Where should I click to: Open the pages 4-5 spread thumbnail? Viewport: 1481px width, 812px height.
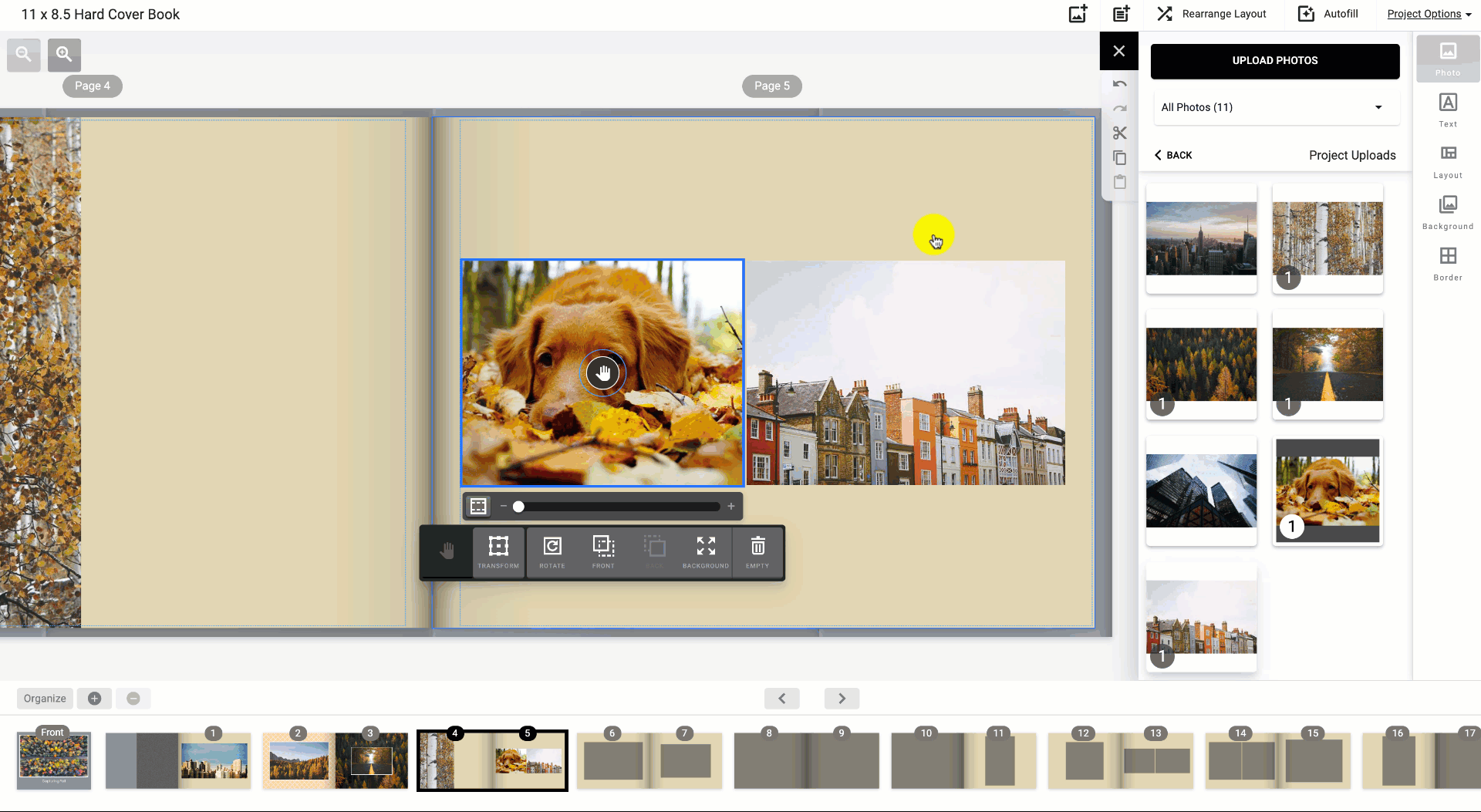[x=492, y=760]
